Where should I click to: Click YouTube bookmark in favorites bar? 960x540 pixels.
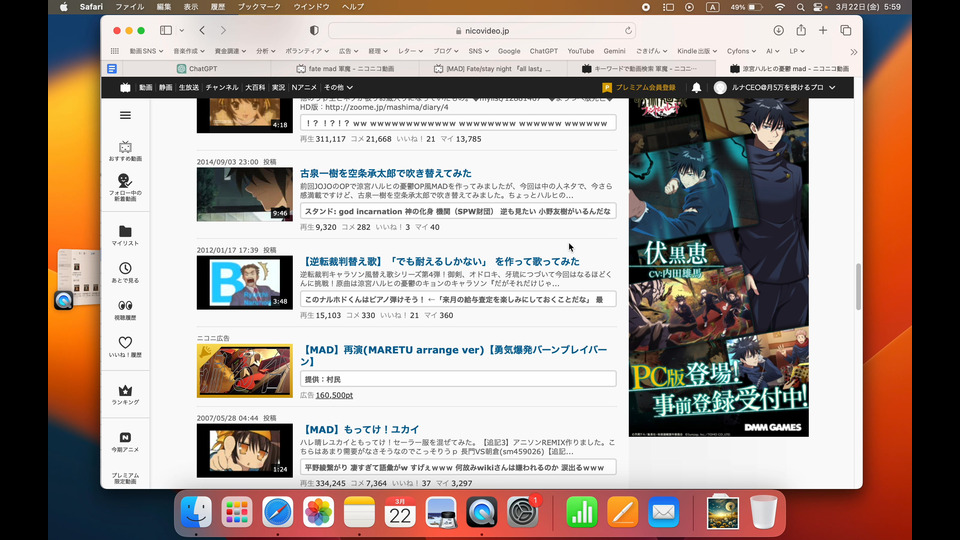pyautogui.click(x=580, y=51)
